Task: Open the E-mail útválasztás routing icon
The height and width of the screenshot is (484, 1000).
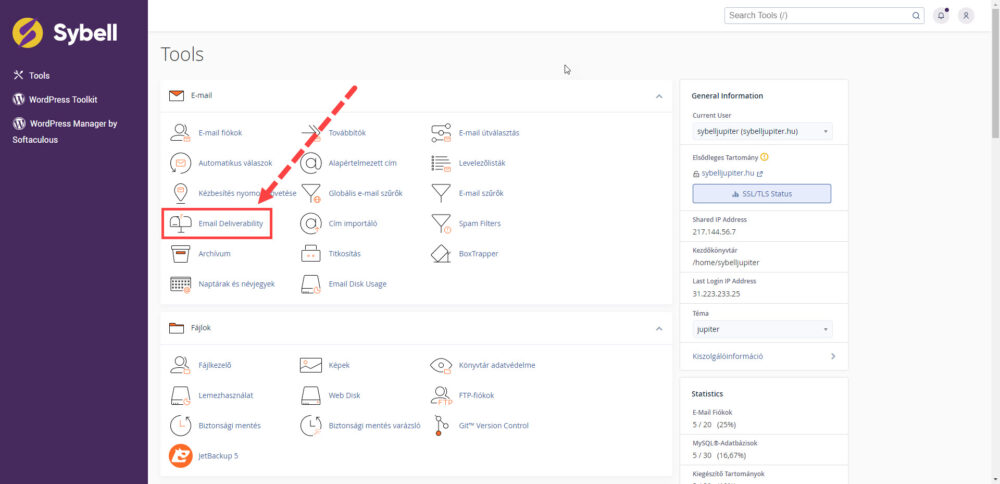Action: pos(441,133)
